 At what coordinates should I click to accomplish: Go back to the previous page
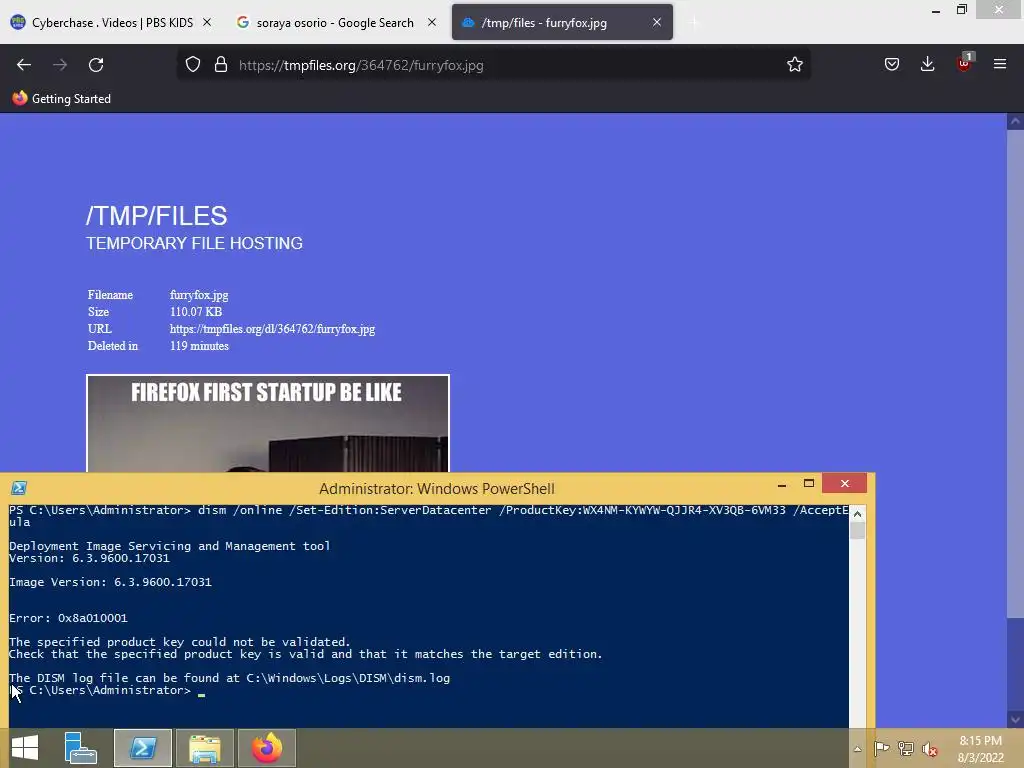pyautogui.click(x=24, y=65)
